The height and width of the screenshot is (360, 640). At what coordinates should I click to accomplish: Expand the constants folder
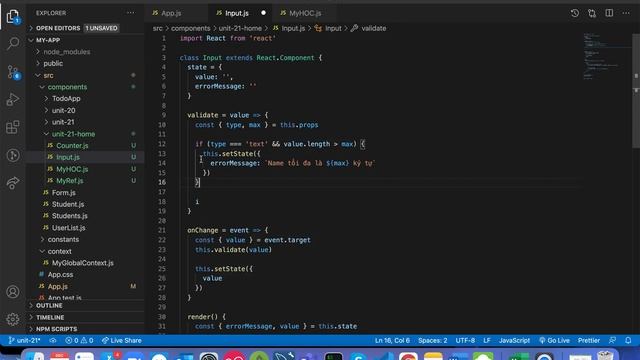point(86,240)
